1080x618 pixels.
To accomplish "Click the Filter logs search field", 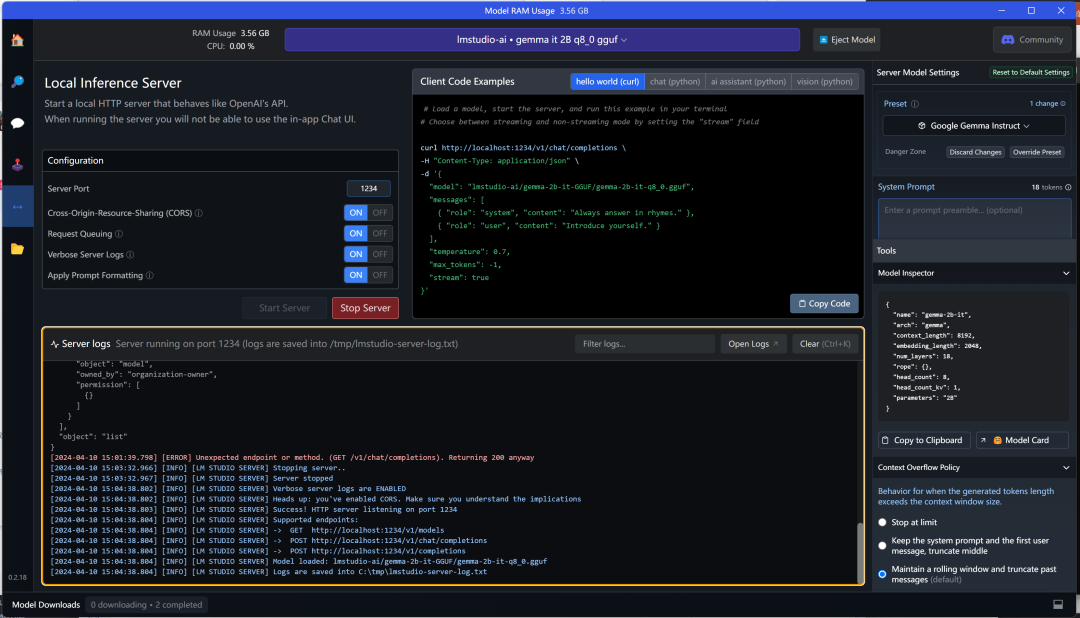I will click(x=645, y=344).
